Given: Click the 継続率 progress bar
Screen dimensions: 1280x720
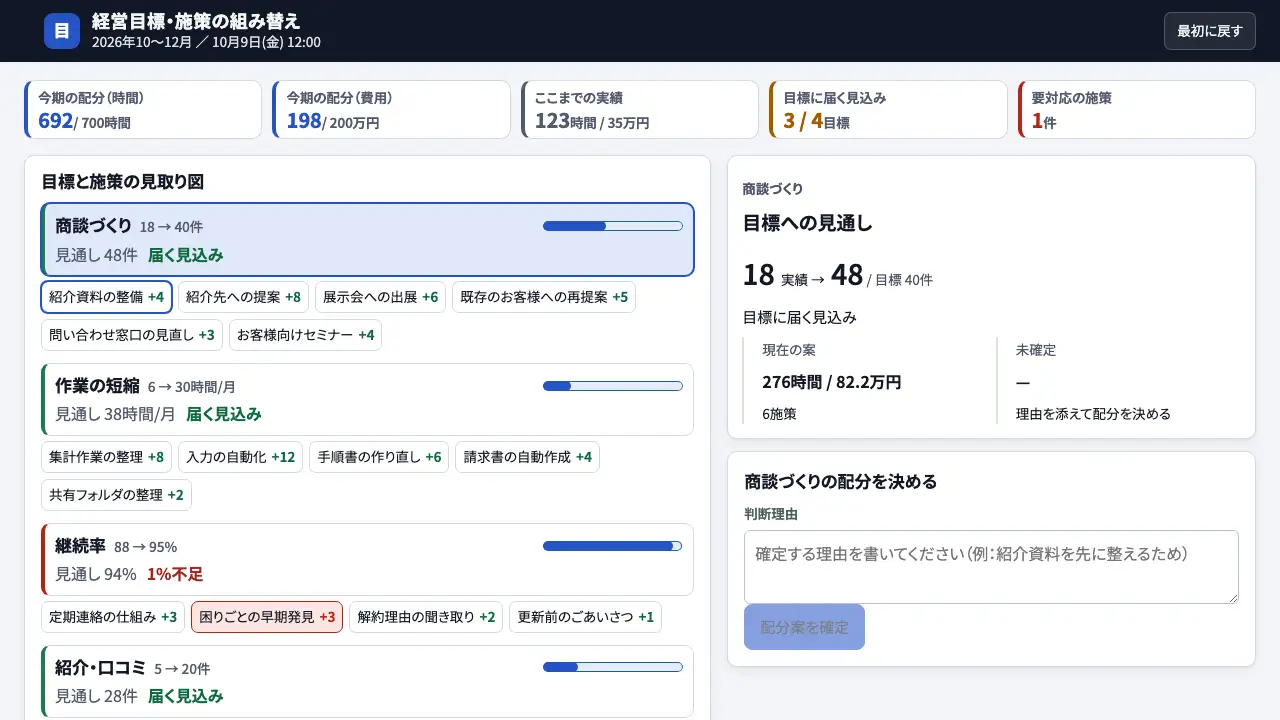Looking at the screenshot, I should (612, 546).
